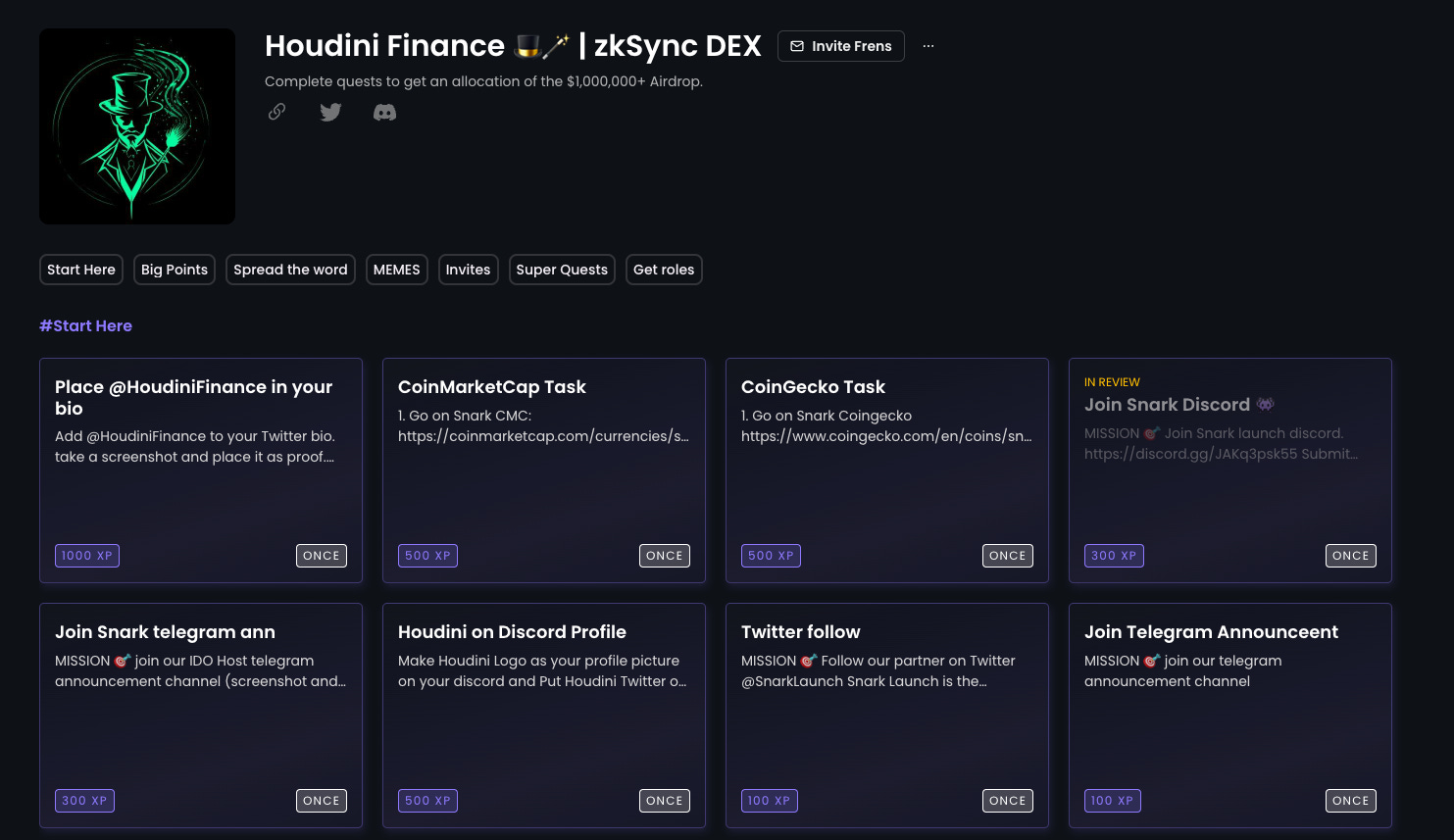The image size is (1454, 840).
Task: Click the 100 XP badge on Twitter follow
Action: (x=770, y=801)
